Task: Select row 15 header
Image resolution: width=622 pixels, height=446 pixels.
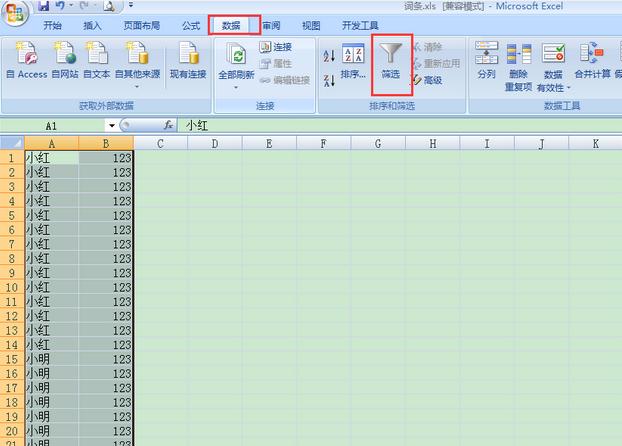Action: pos(12,359)
